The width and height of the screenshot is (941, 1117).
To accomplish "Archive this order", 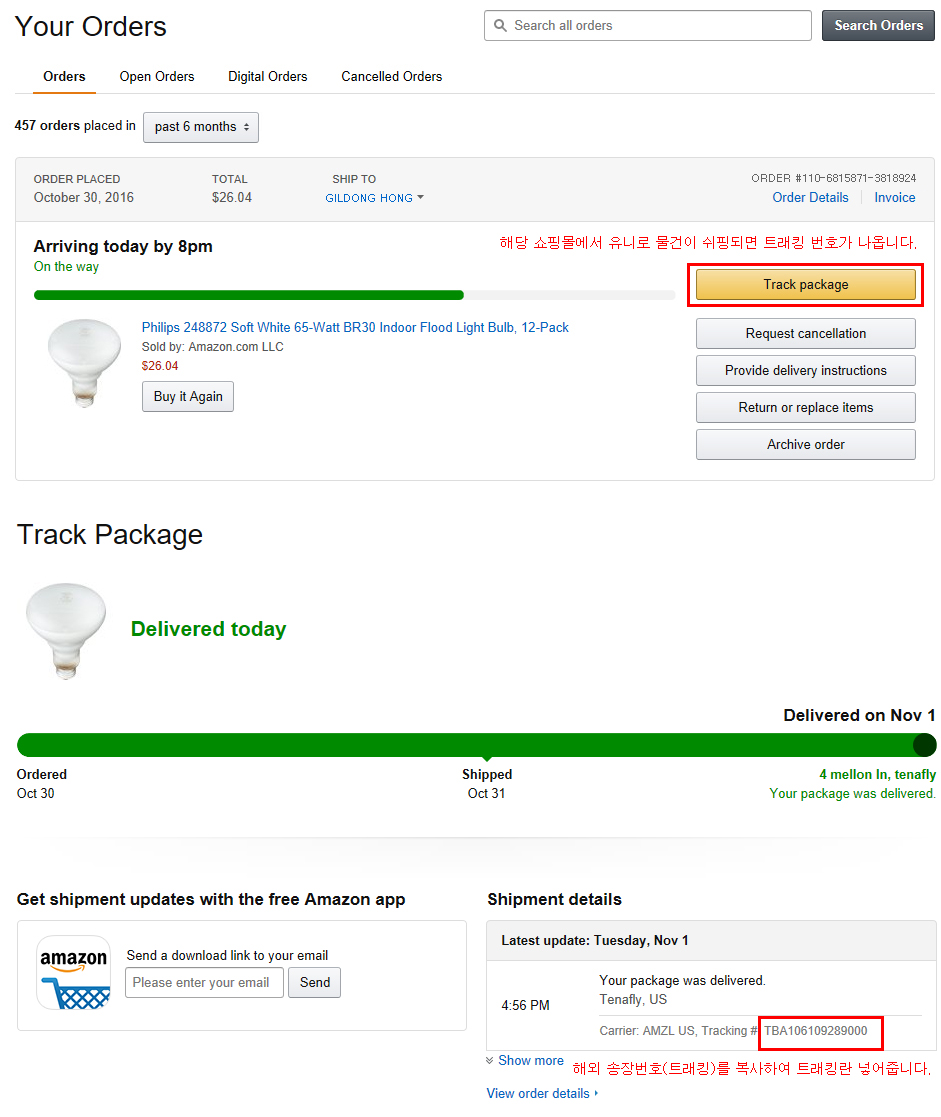I will (806, 444).
